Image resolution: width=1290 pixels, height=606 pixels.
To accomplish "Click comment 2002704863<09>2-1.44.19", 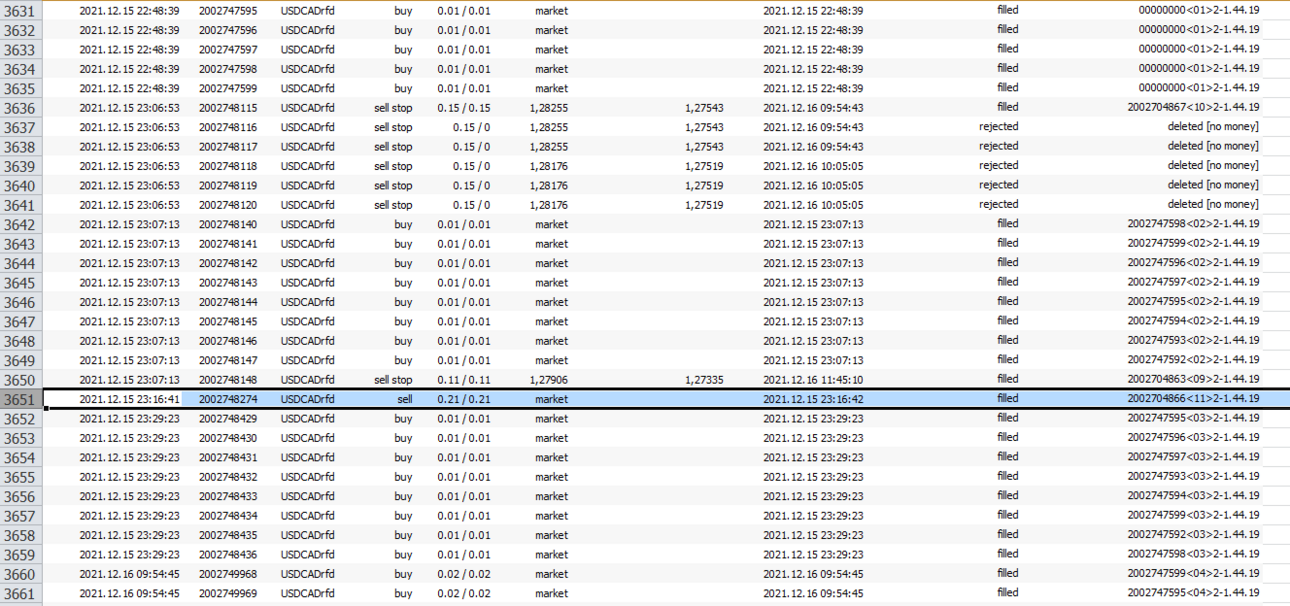I will [1193, 380].
